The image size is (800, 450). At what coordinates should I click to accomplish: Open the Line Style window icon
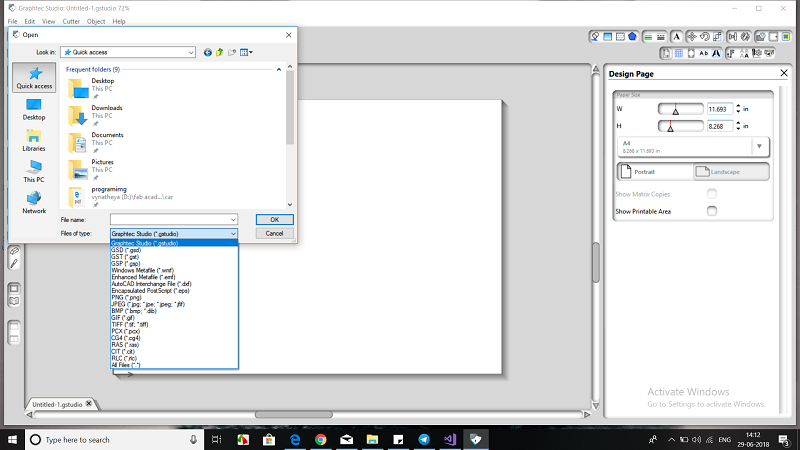tap(661, 37)
